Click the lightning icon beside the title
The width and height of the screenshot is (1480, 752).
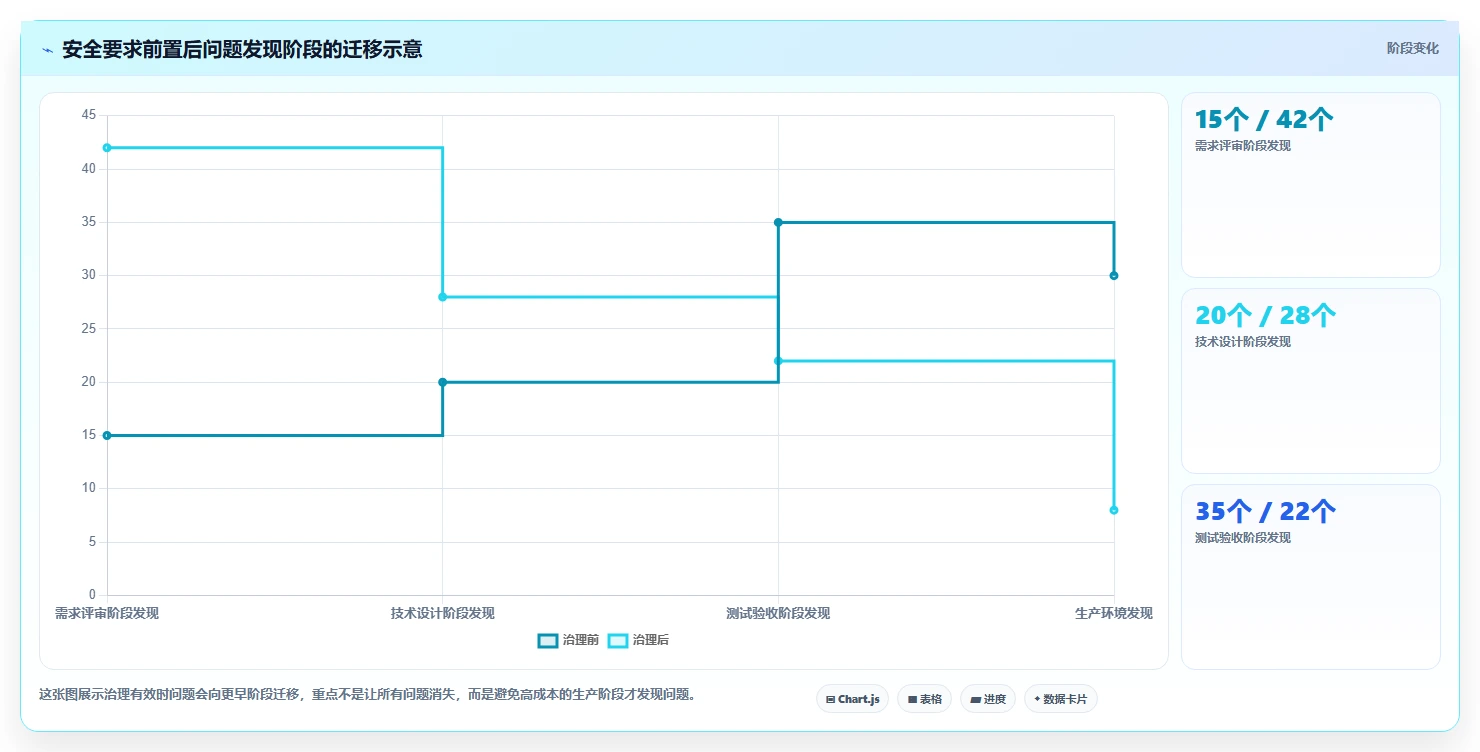[47, 50]
